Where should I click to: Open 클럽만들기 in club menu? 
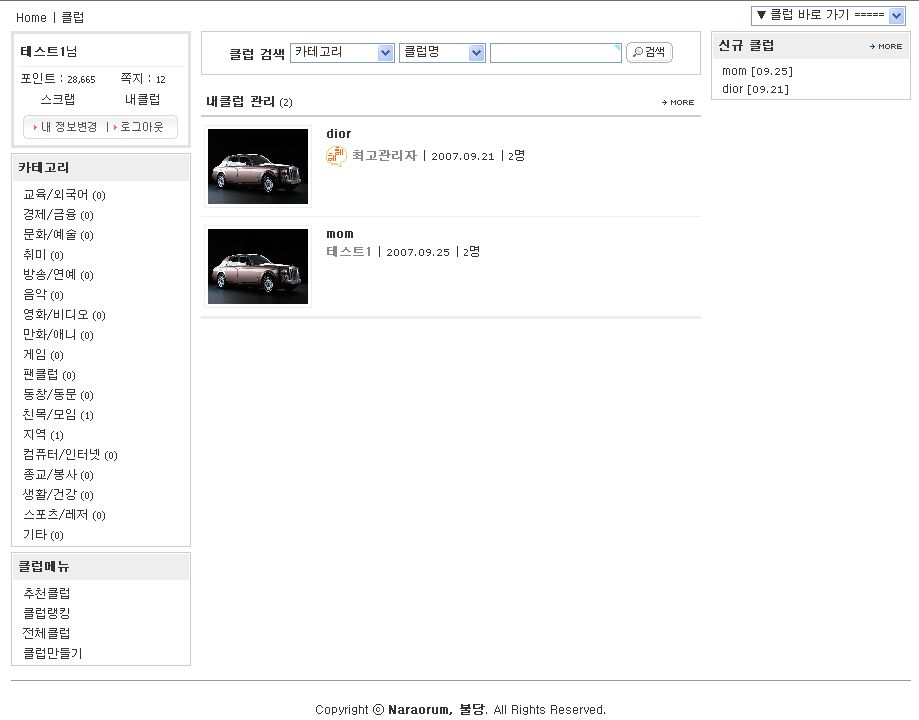tap(53, 654)
